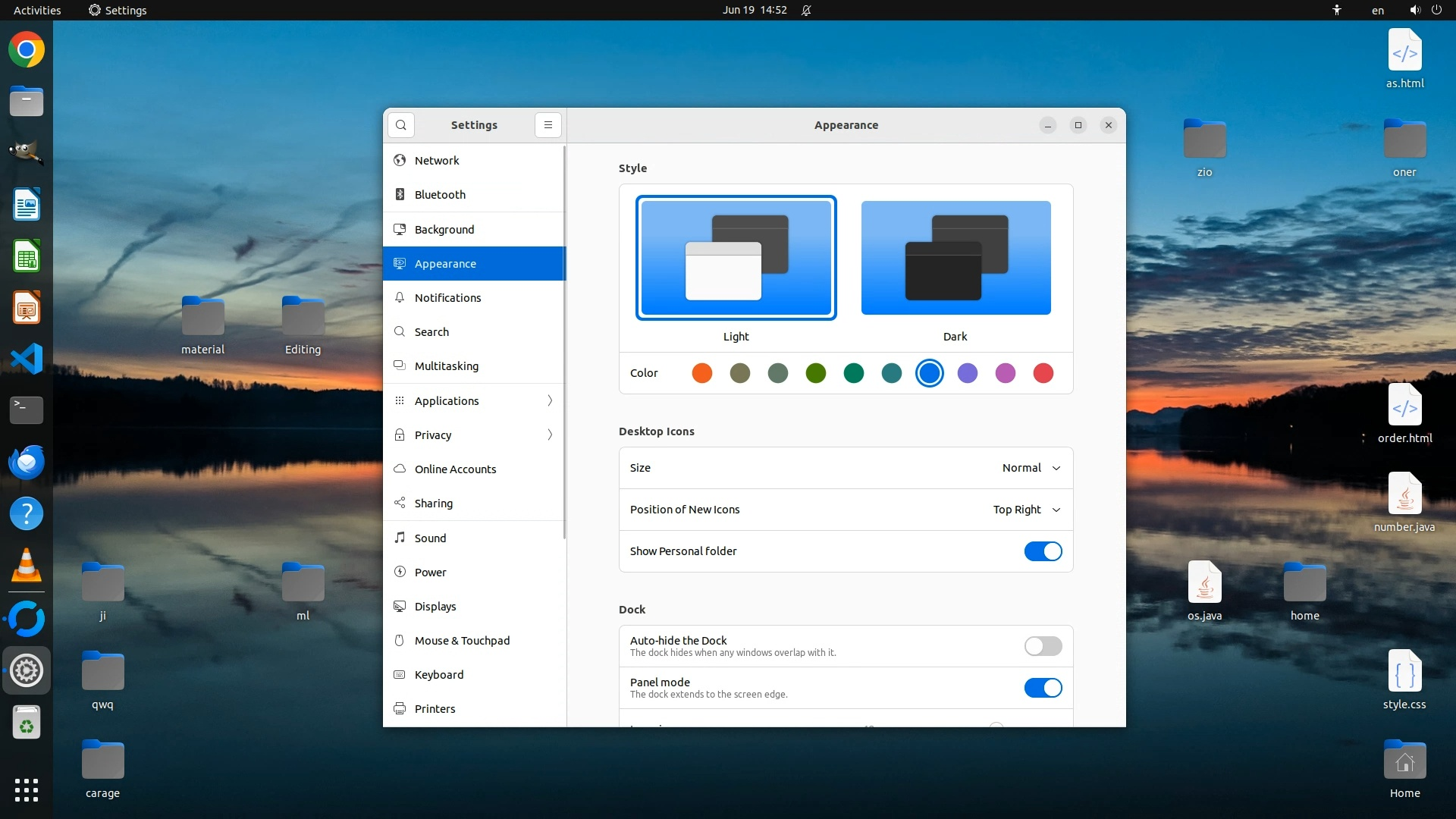The image size is (1456, 819).
Task: Choose the purple accent color
Action: (x=967, y=373)
